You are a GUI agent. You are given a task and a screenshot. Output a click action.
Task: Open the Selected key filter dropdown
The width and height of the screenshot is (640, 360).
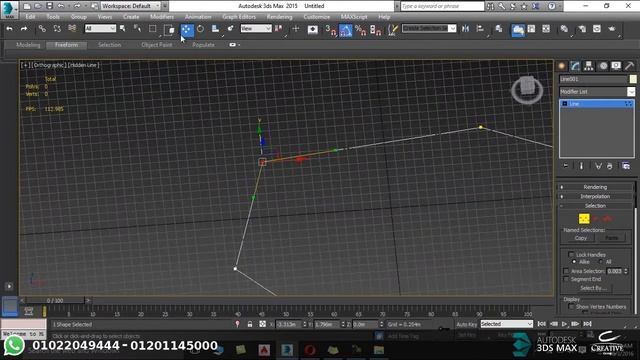pos(507,324)
